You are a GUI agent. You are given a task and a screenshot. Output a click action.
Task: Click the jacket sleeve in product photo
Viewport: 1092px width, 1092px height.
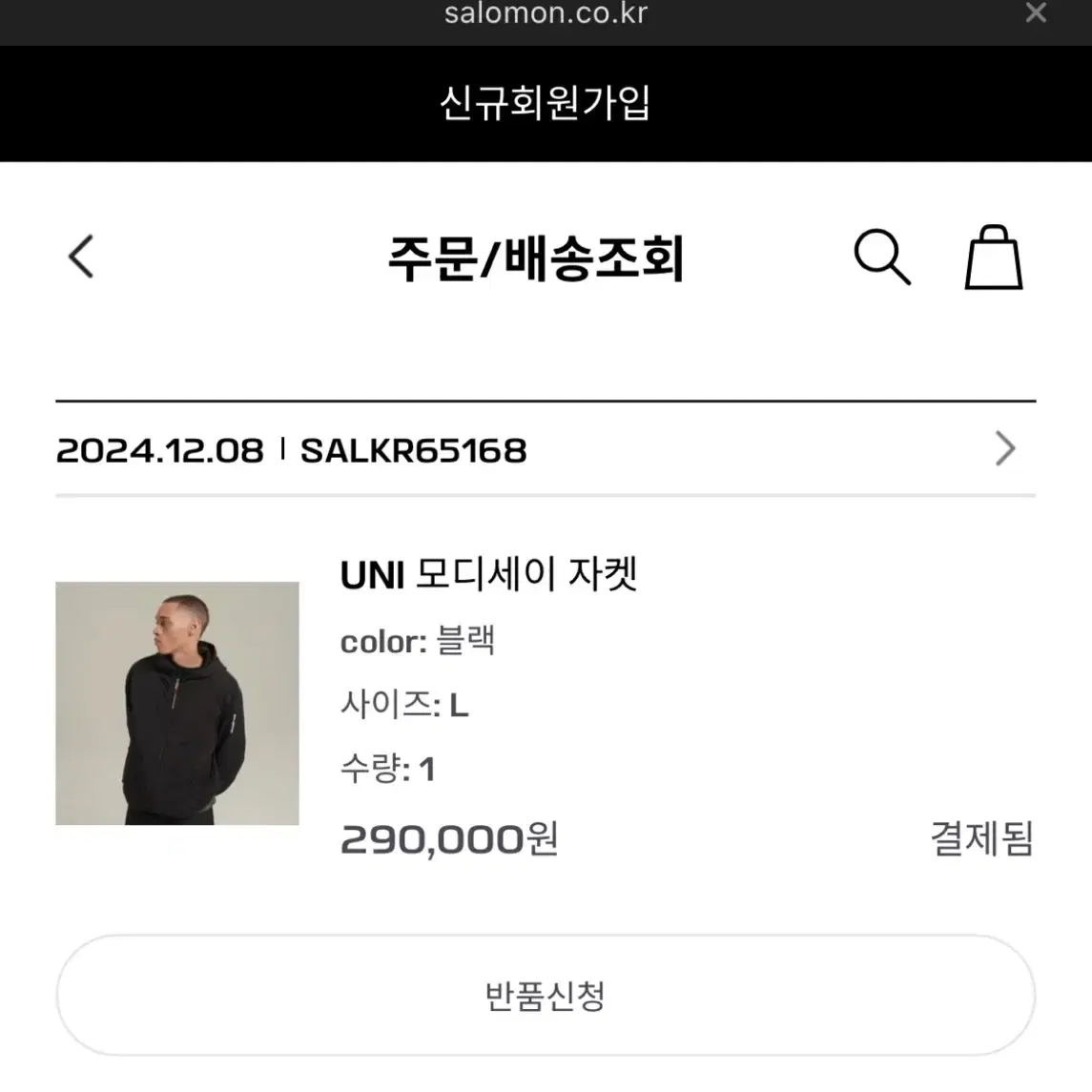(x=231, y=731)
